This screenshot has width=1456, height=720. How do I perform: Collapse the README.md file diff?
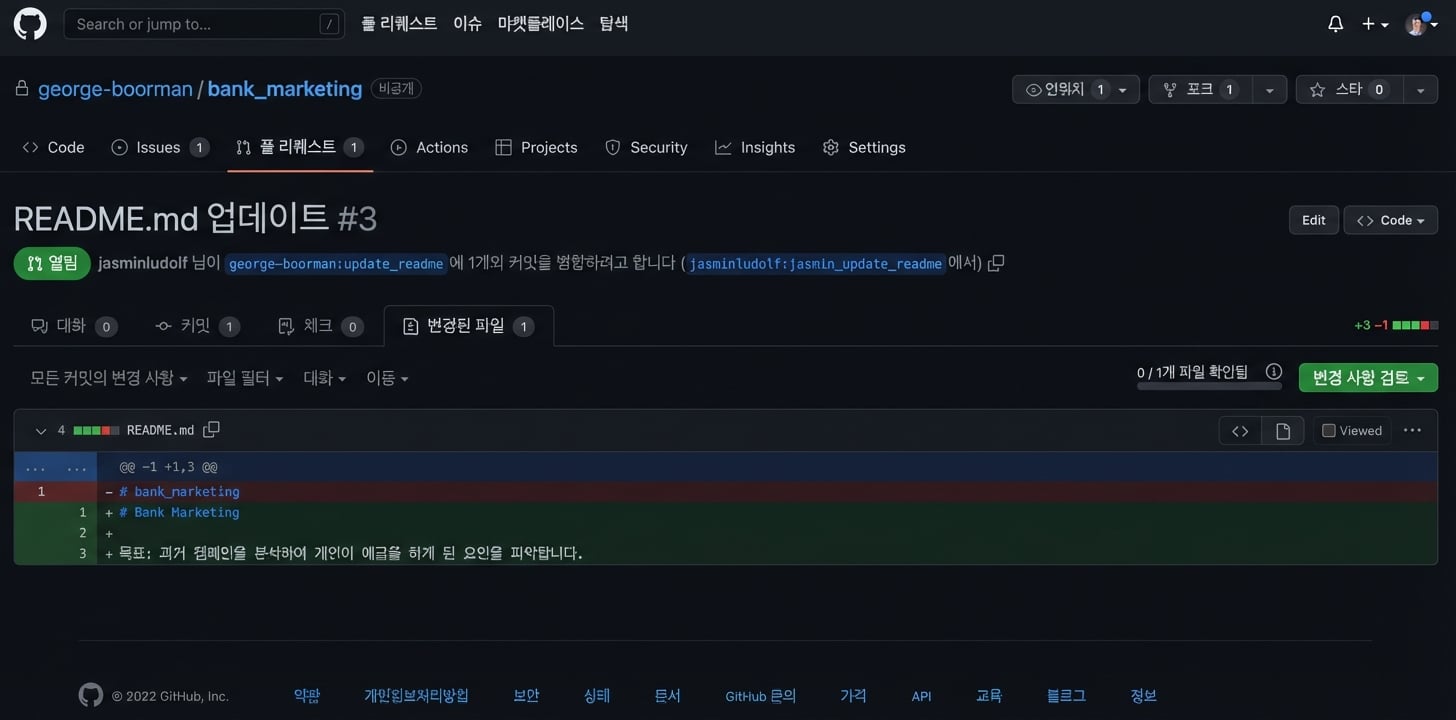tap(41, 431)
